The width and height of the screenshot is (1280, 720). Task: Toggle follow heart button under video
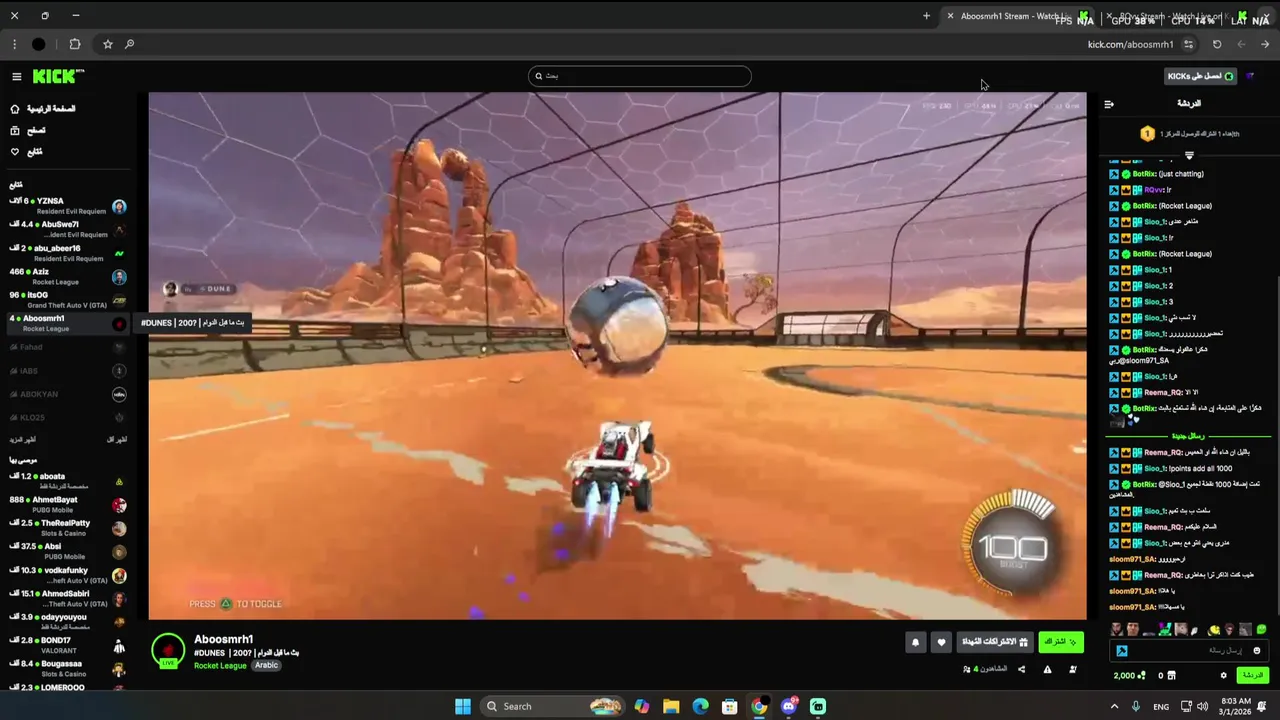(x=941, y=642)
